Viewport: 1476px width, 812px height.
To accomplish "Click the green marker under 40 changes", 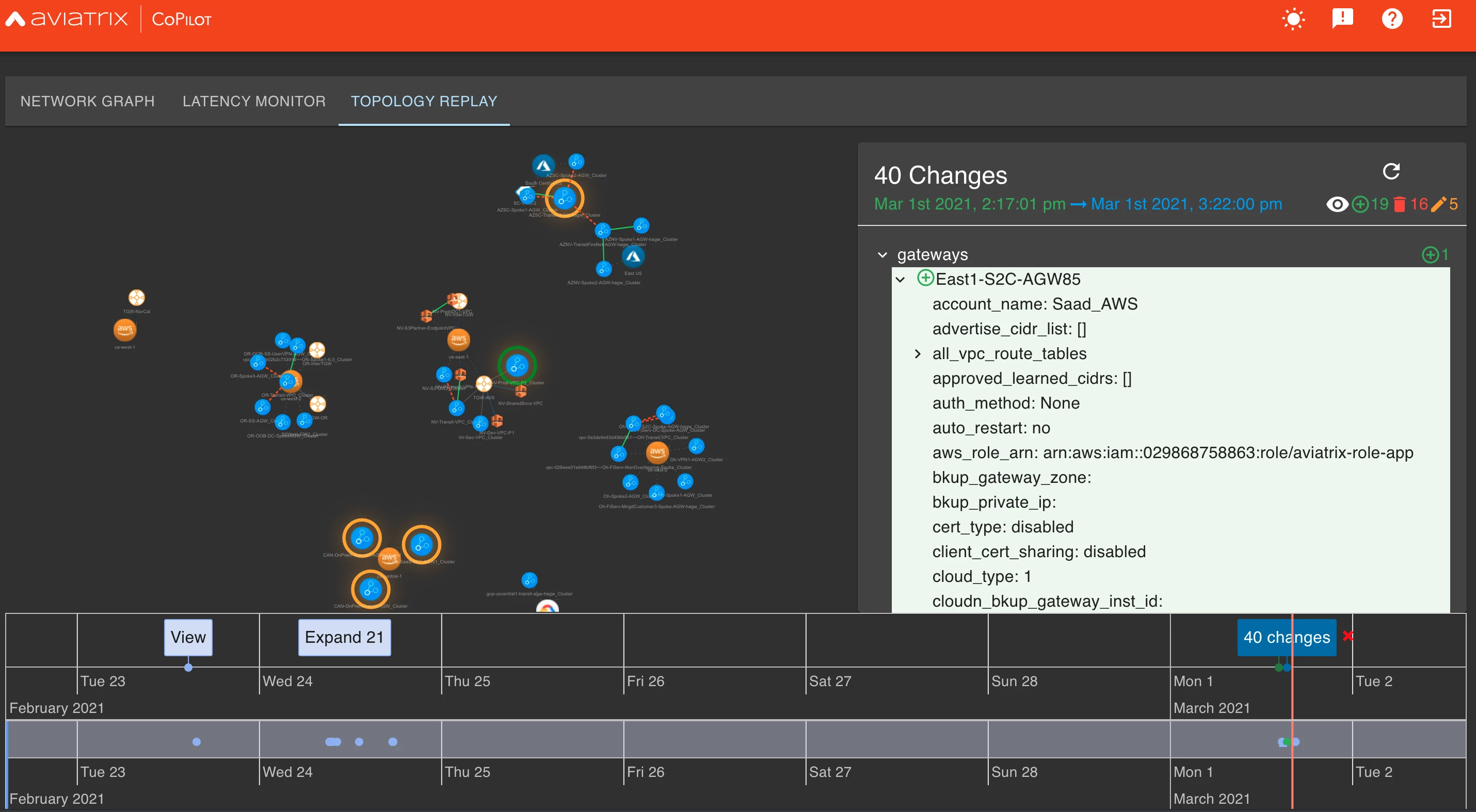I will 1278,667.
